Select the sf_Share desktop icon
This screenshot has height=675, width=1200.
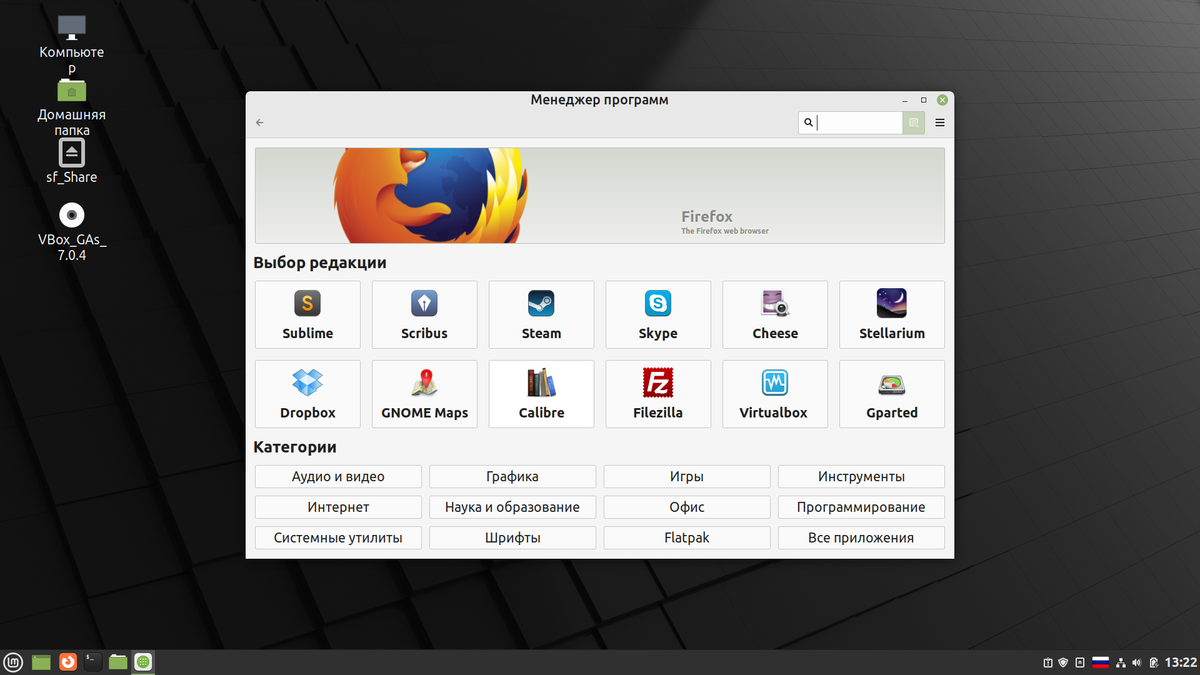tap(72, 161)
